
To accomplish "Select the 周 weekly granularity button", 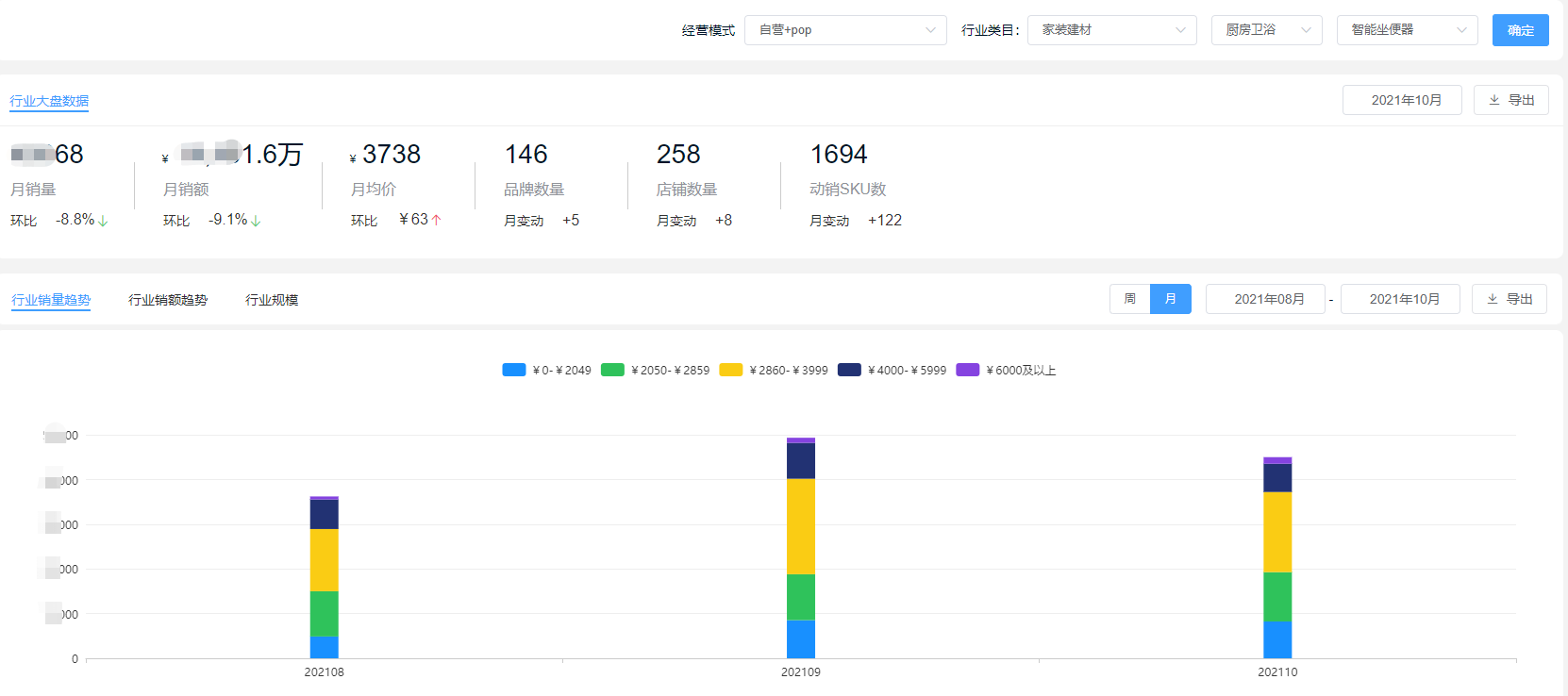I will pyautogui.click(x=1129, y=299).
